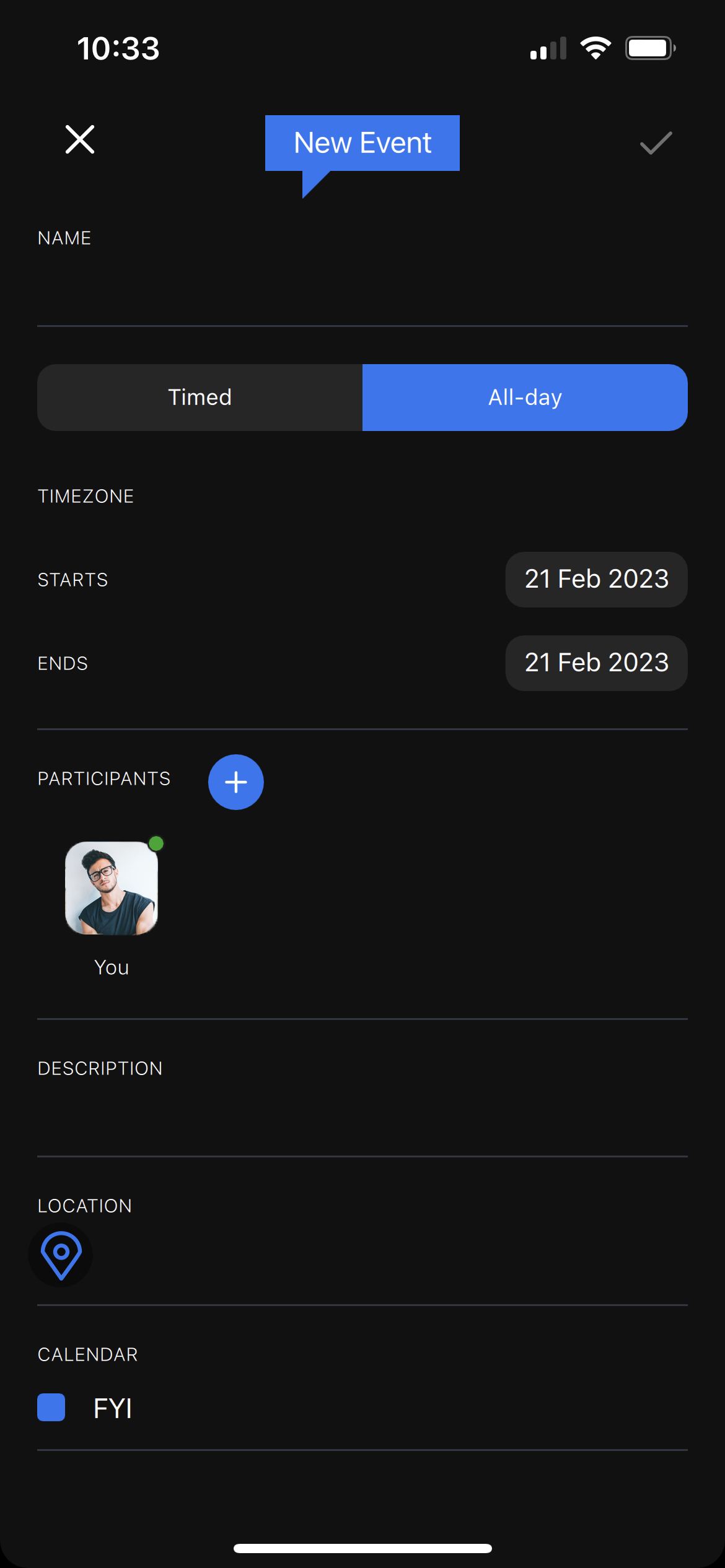Tap the Timezone row
This screenshot has height=1568, width=725.
pyautogui.click(x=362, y=496)
